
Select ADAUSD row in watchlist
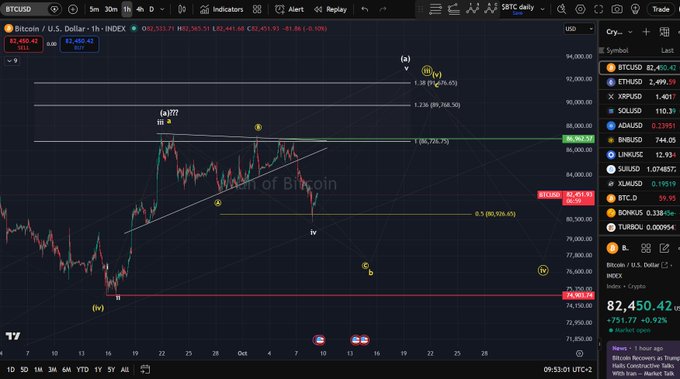pyautogui.click(x=640, y=126)
